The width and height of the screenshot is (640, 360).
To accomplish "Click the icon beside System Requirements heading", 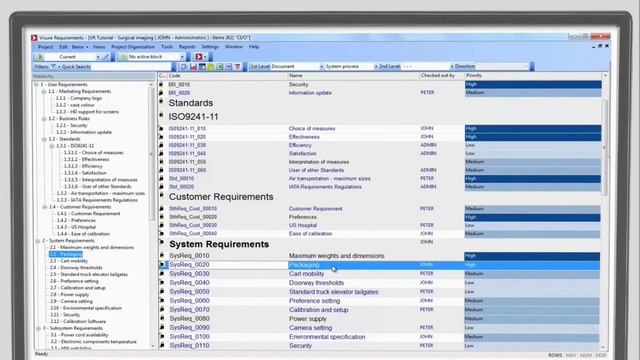I will 162,242.
